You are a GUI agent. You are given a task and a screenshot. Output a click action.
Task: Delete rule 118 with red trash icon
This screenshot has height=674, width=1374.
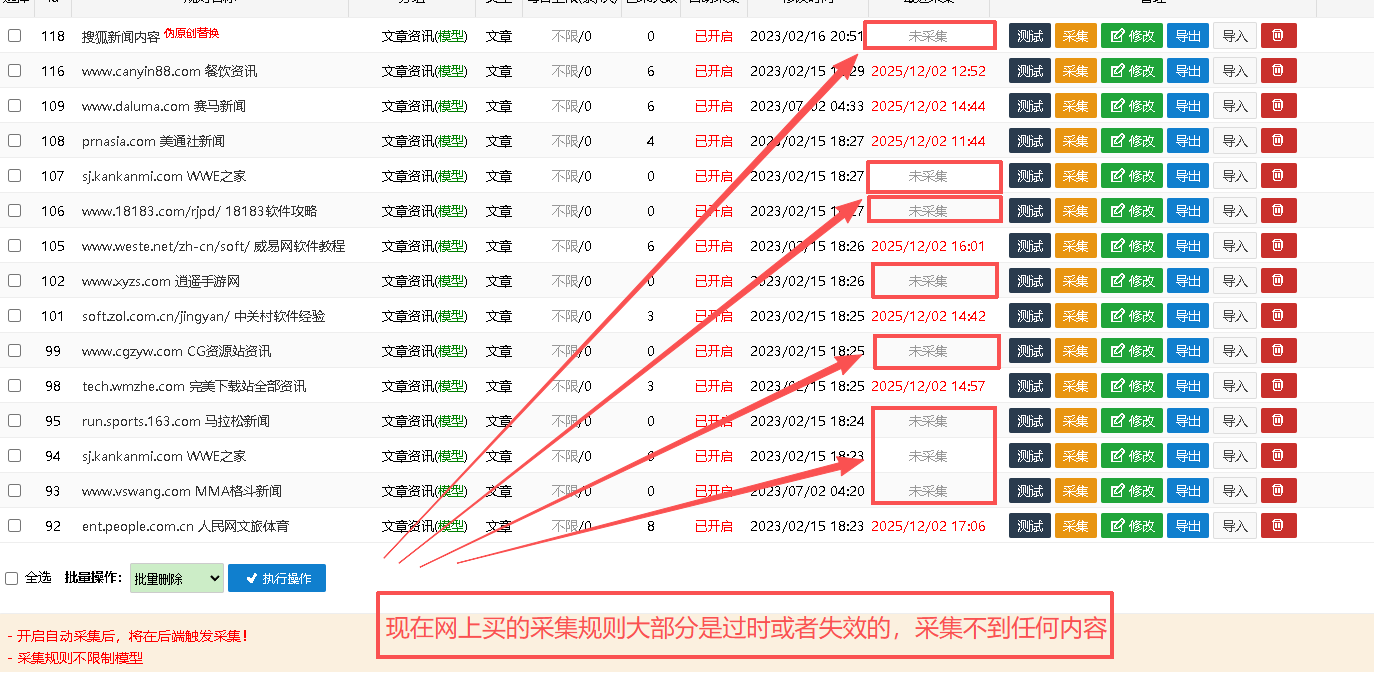[x=1278, y=36]
